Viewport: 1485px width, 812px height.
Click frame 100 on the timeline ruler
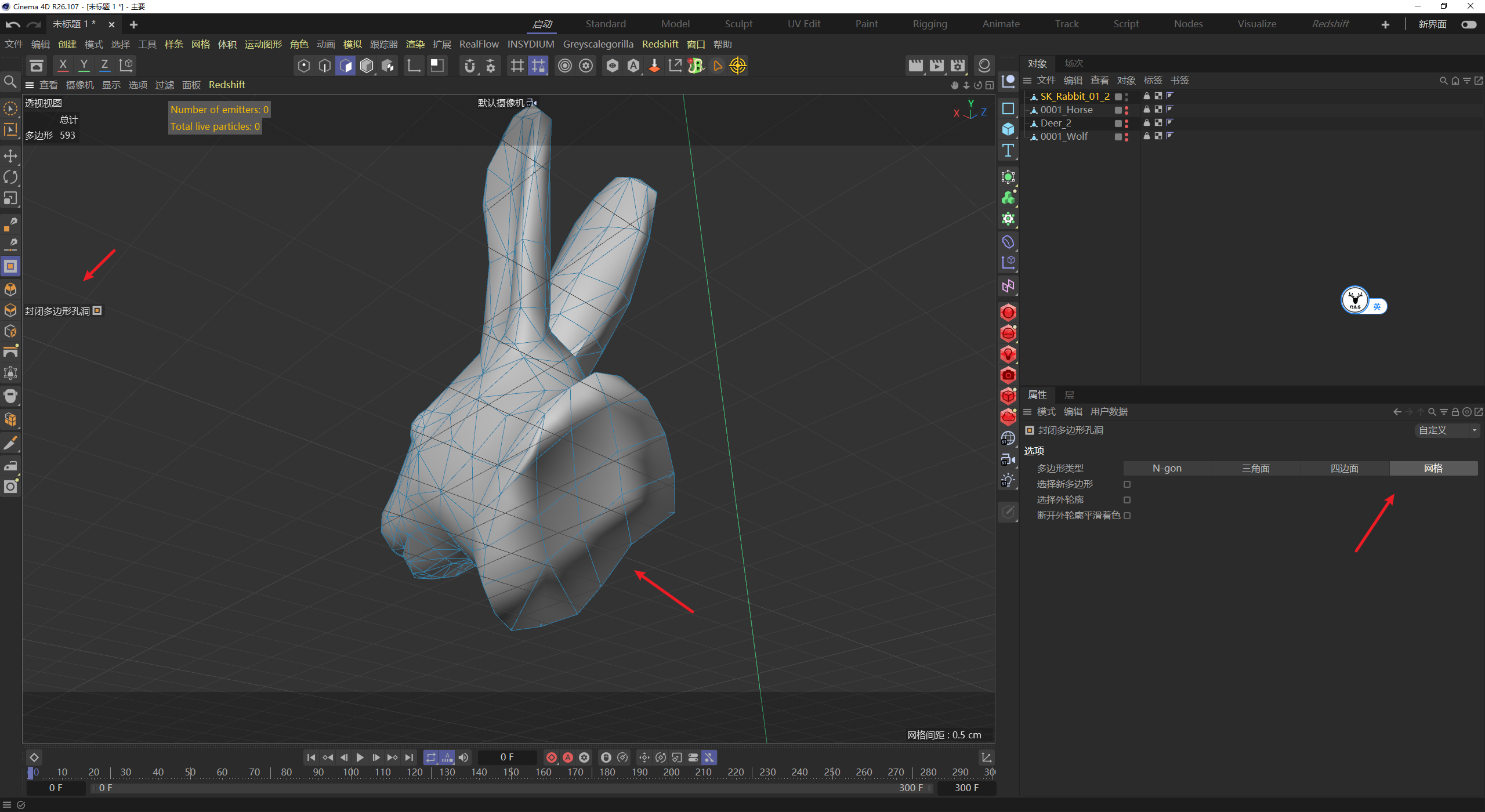click(x=350, y=772)
